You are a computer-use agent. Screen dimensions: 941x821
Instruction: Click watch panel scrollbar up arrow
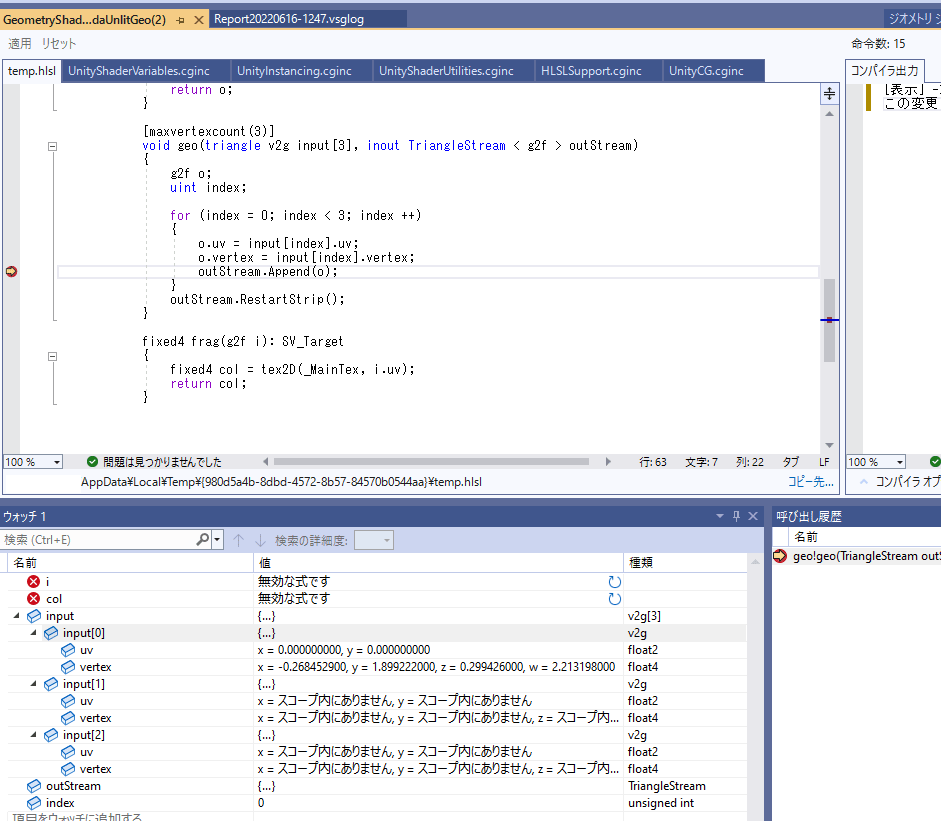pyautogui.click(x=756, y=562)
